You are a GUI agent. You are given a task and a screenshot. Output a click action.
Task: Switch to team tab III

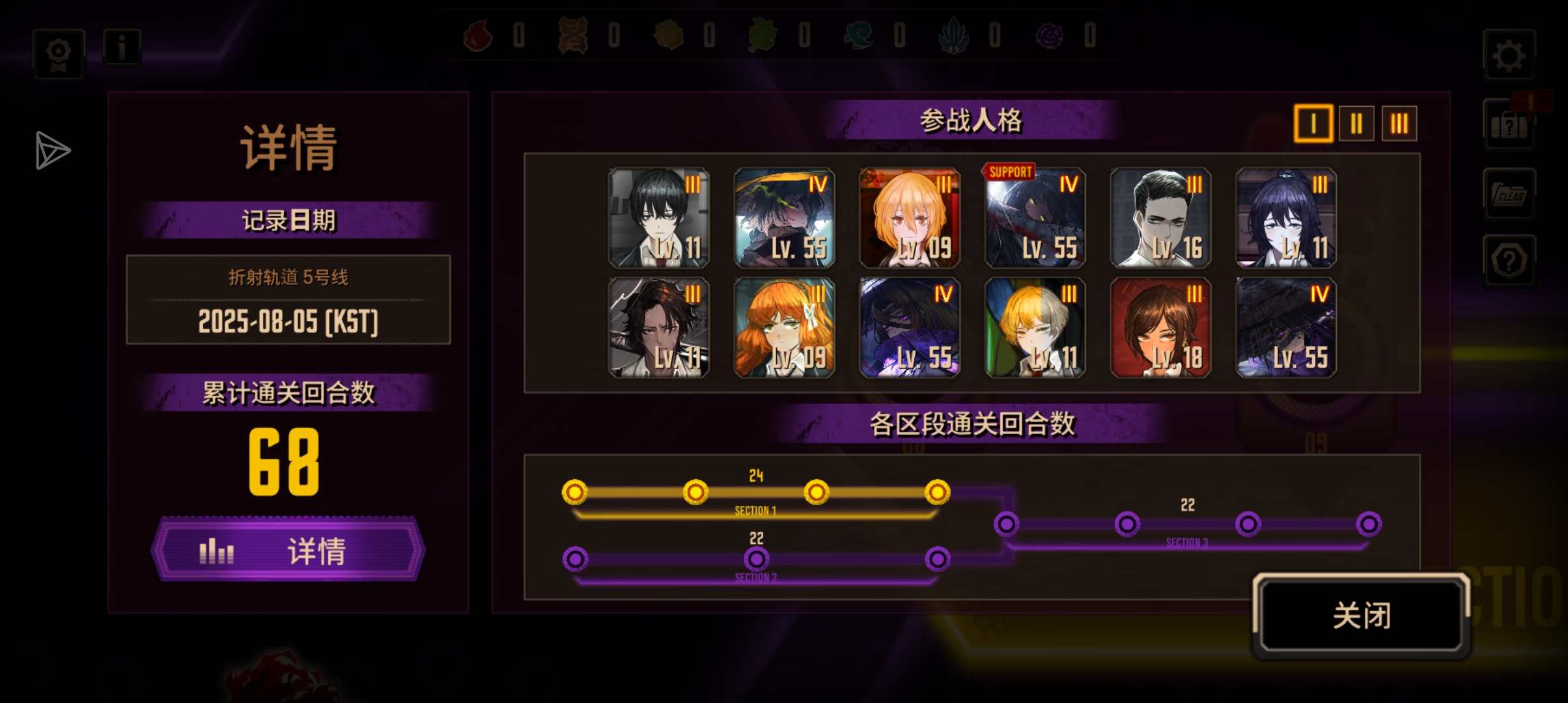pyautogui.click(x=1399, y=123)
